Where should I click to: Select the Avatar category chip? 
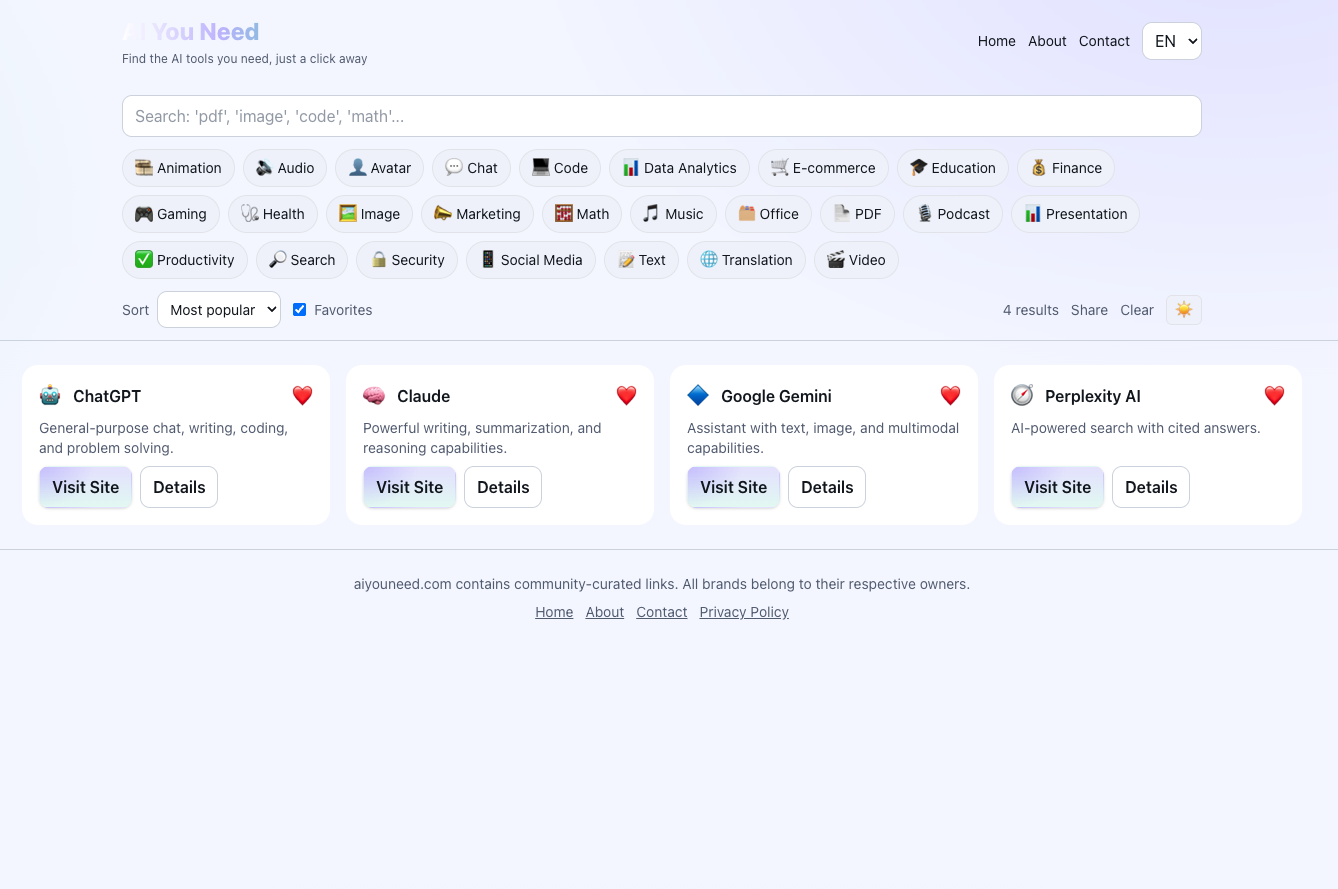(380, 168)
